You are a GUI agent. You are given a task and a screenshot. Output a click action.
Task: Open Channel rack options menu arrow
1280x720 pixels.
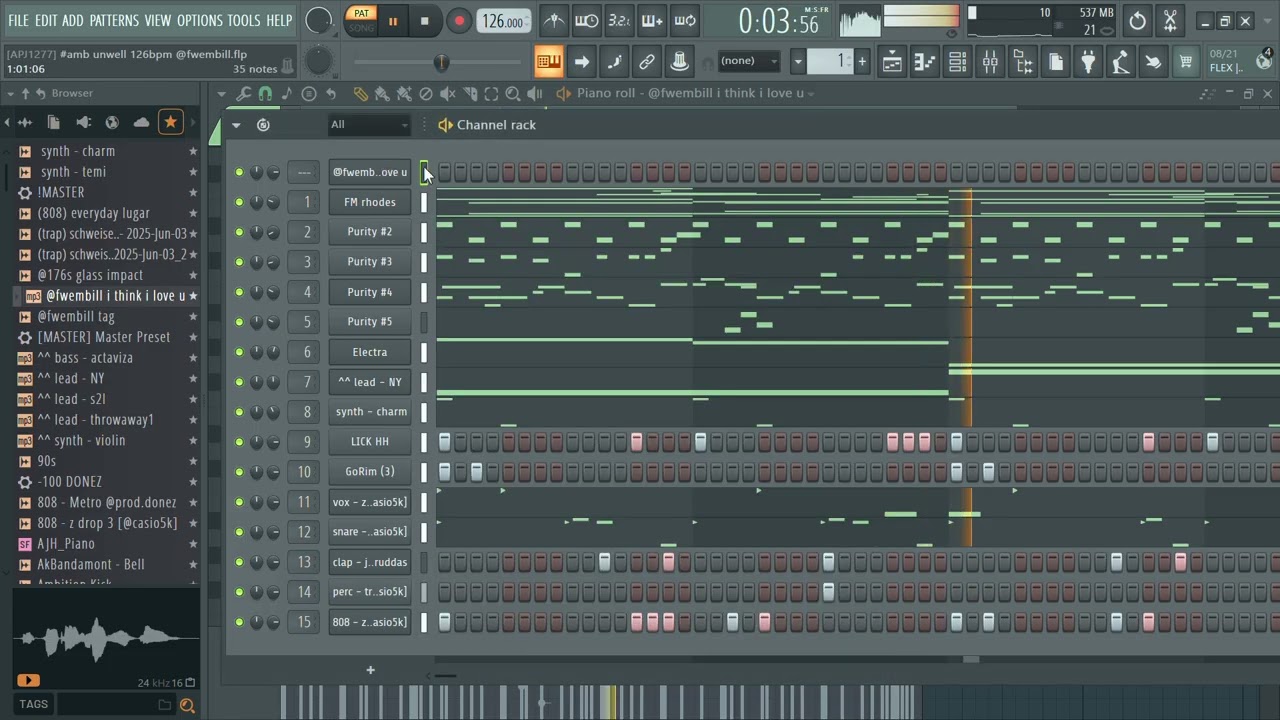point(236,125)
